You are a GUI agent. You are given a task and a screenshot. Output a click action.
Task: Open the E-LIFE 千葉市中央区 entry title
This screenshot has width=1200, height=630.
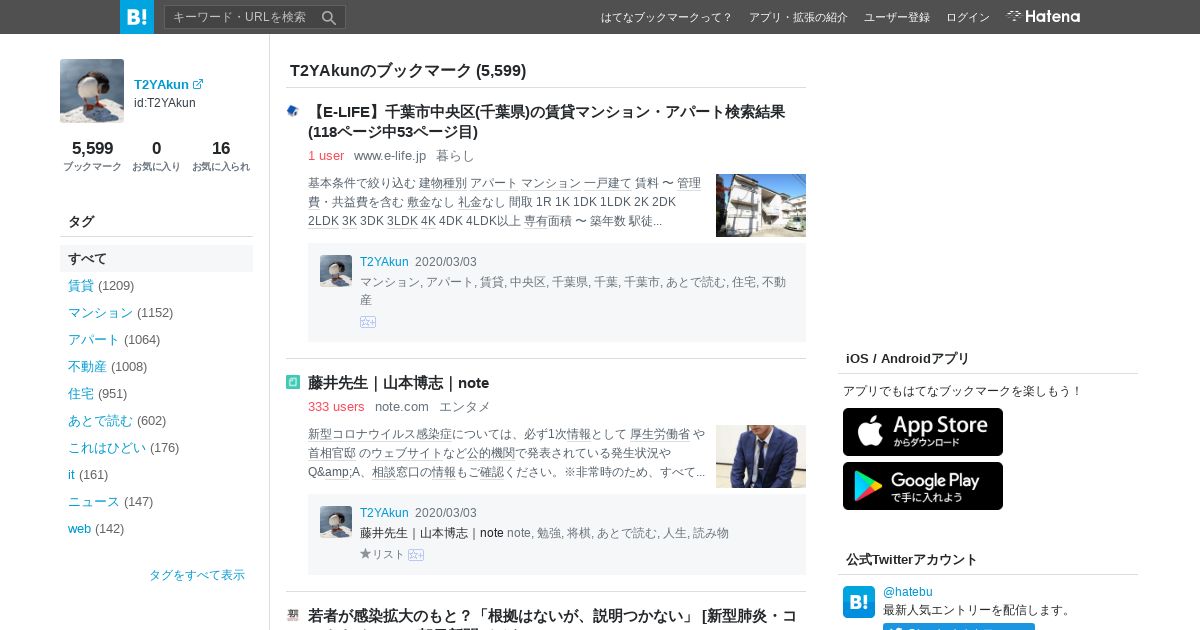coord(546,122)
